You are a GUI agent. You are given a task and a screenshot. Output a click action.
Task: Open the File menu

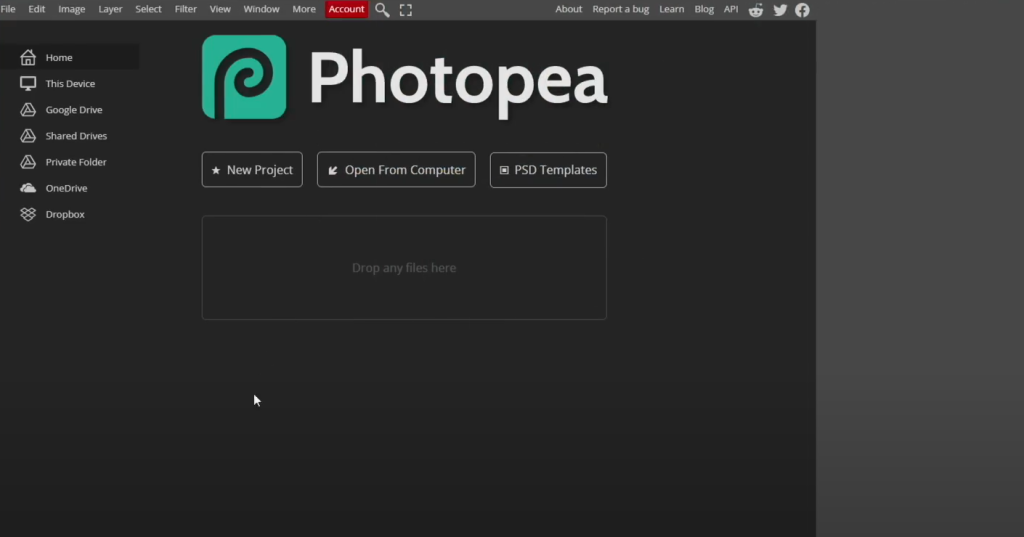click(x=8, y=9)
